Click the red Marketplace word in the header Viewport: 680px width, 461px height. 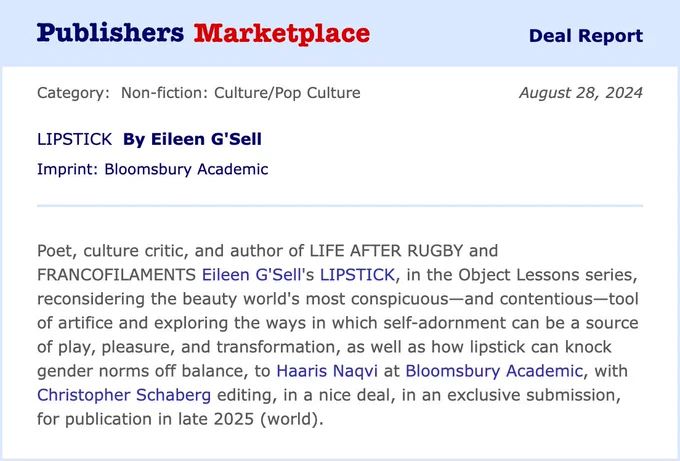click(x=282, y=33)
